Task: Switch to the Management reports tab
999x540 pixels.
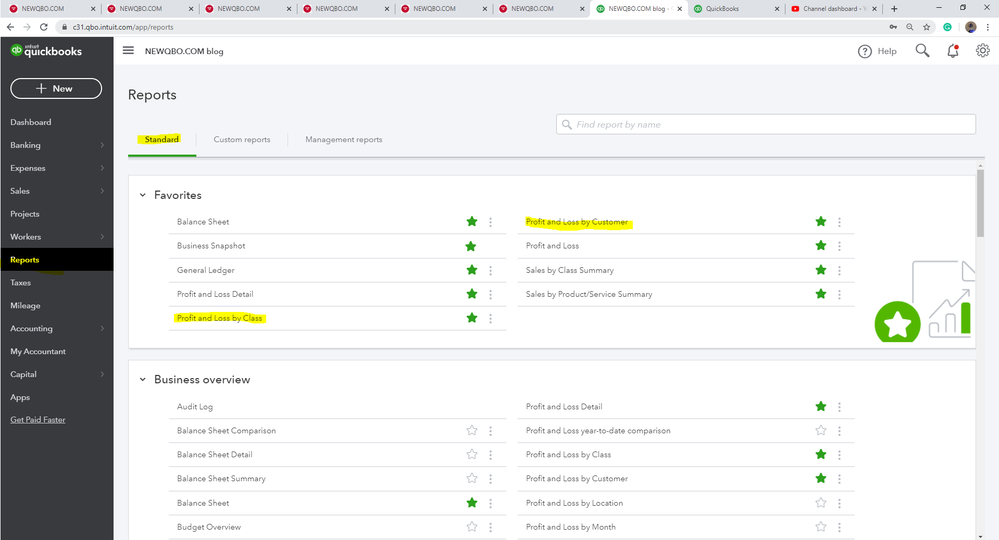Action: [x=343, y=140]
